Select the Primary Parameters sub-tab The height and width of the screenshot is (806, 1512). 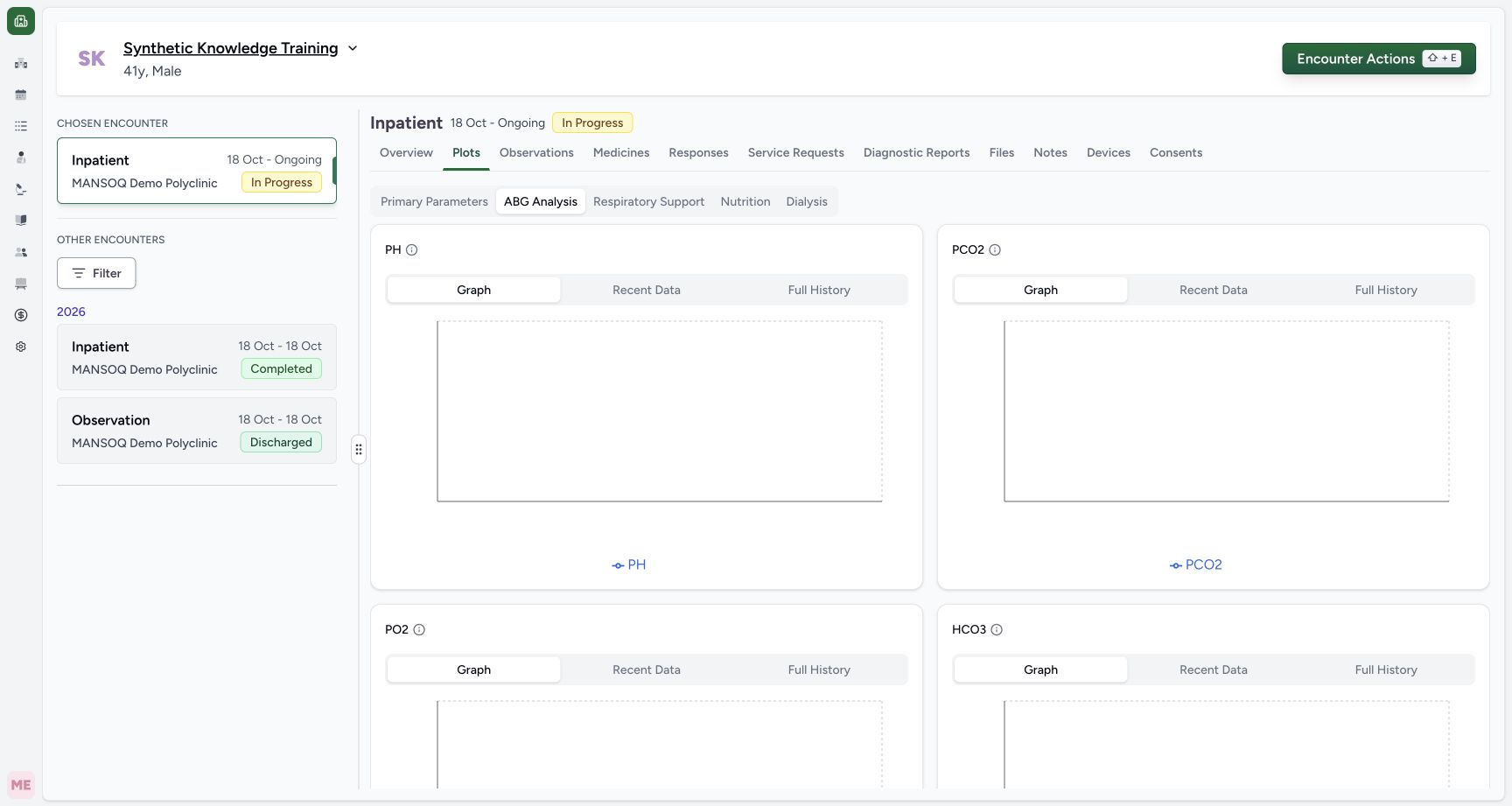tap(434, 201)
